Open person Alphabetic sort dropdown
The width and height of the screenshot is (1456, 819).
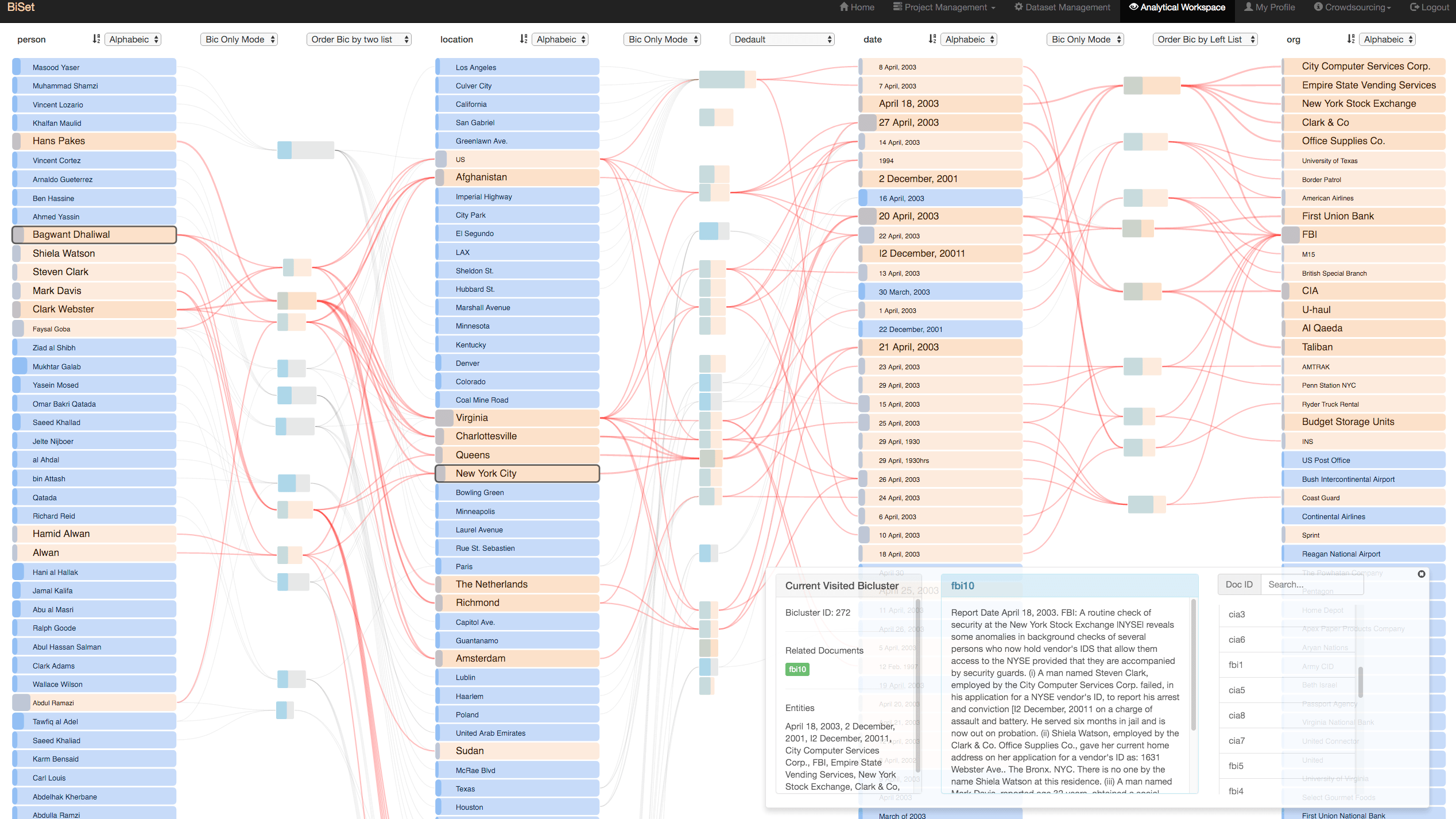pyautogui.click(x=133, y=39)
